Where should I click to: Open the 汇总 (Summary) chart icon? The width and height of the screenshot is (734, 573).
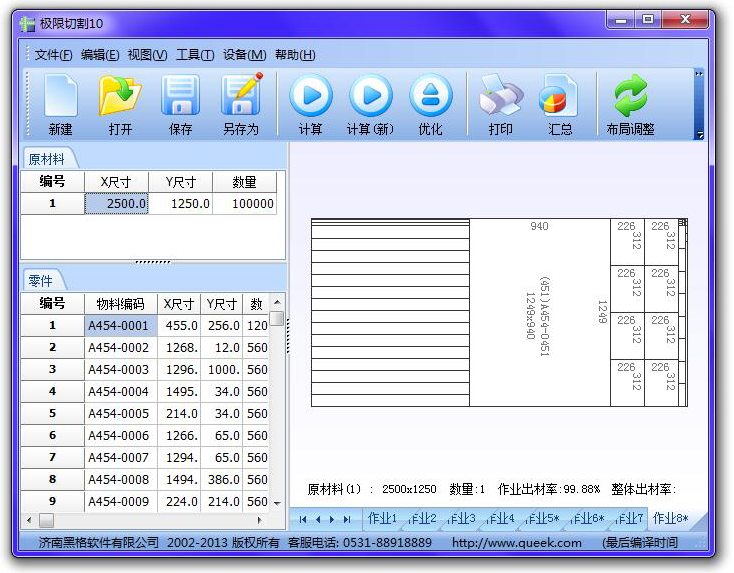(559, 96)
